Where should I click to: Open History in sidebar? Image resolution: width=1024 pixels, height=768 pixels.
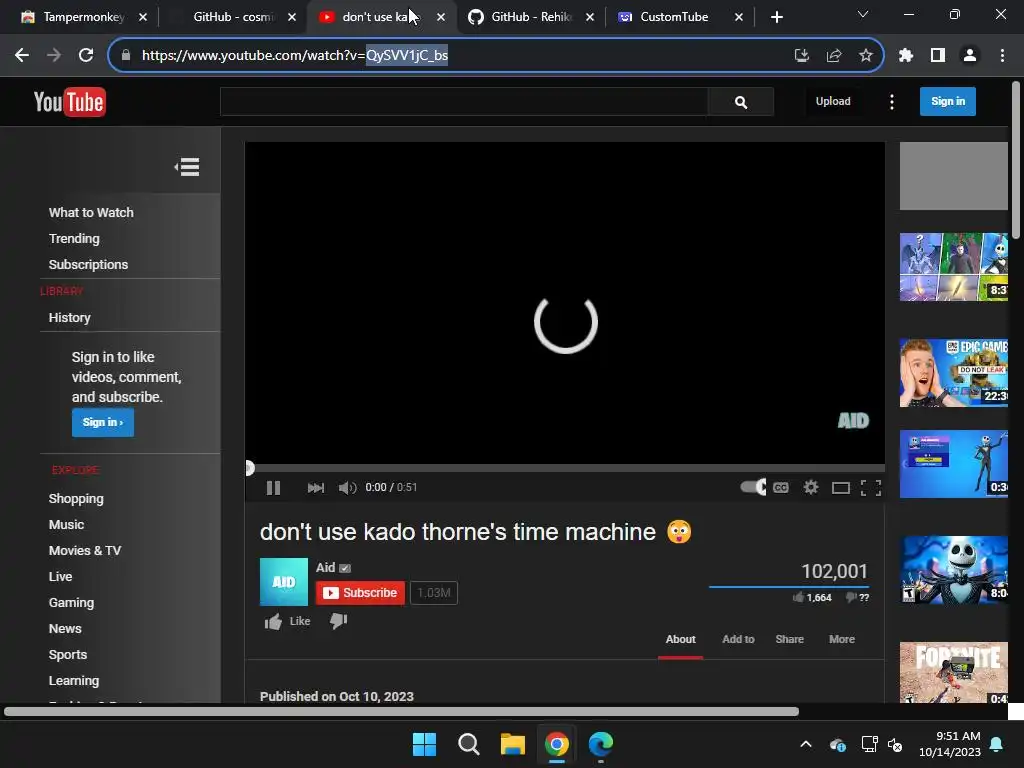[69, 317]
